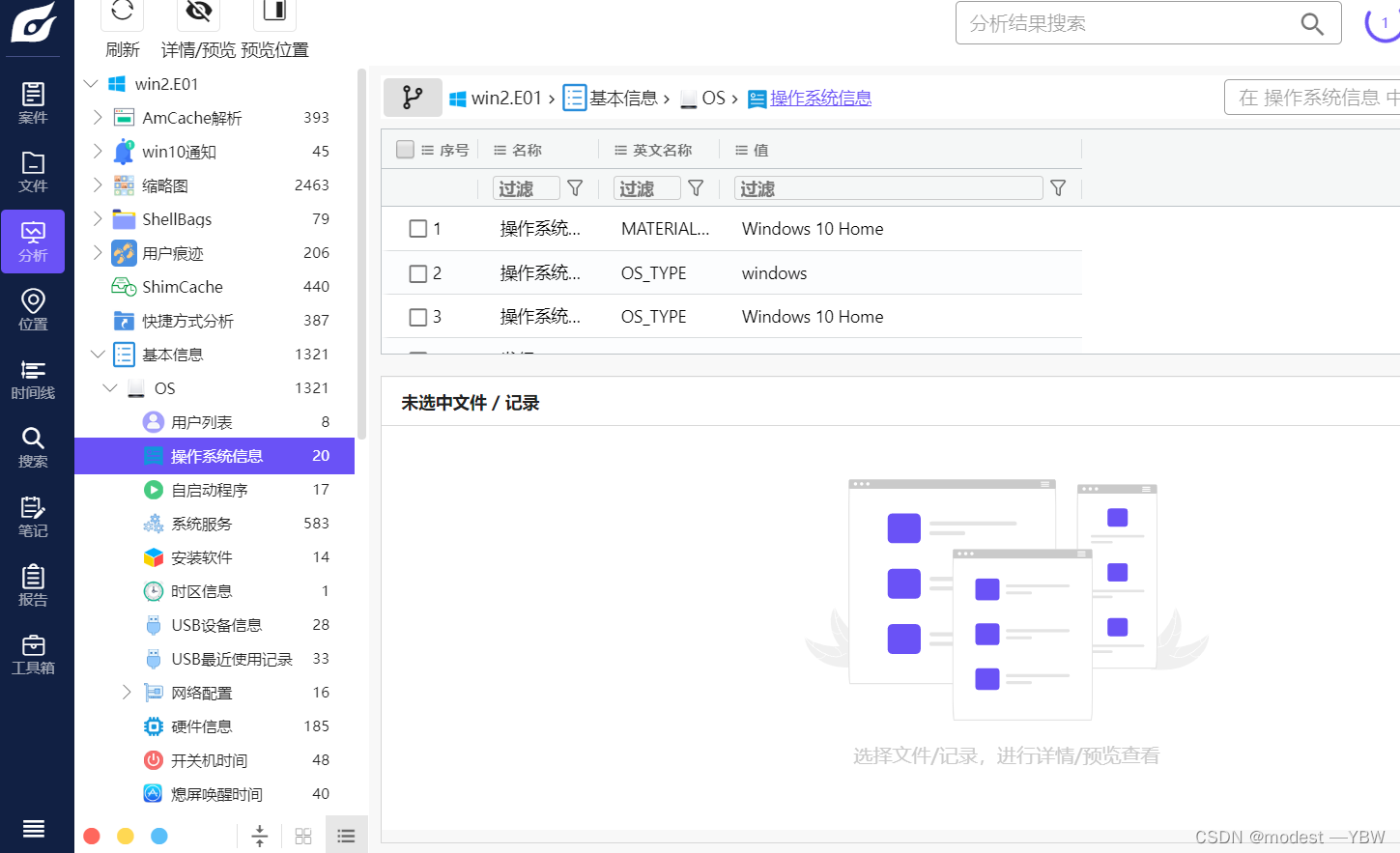Expand the 网络配置 node
This screenshot has width=1400, height=853.
pyautogui.click(x=125, y=692)
